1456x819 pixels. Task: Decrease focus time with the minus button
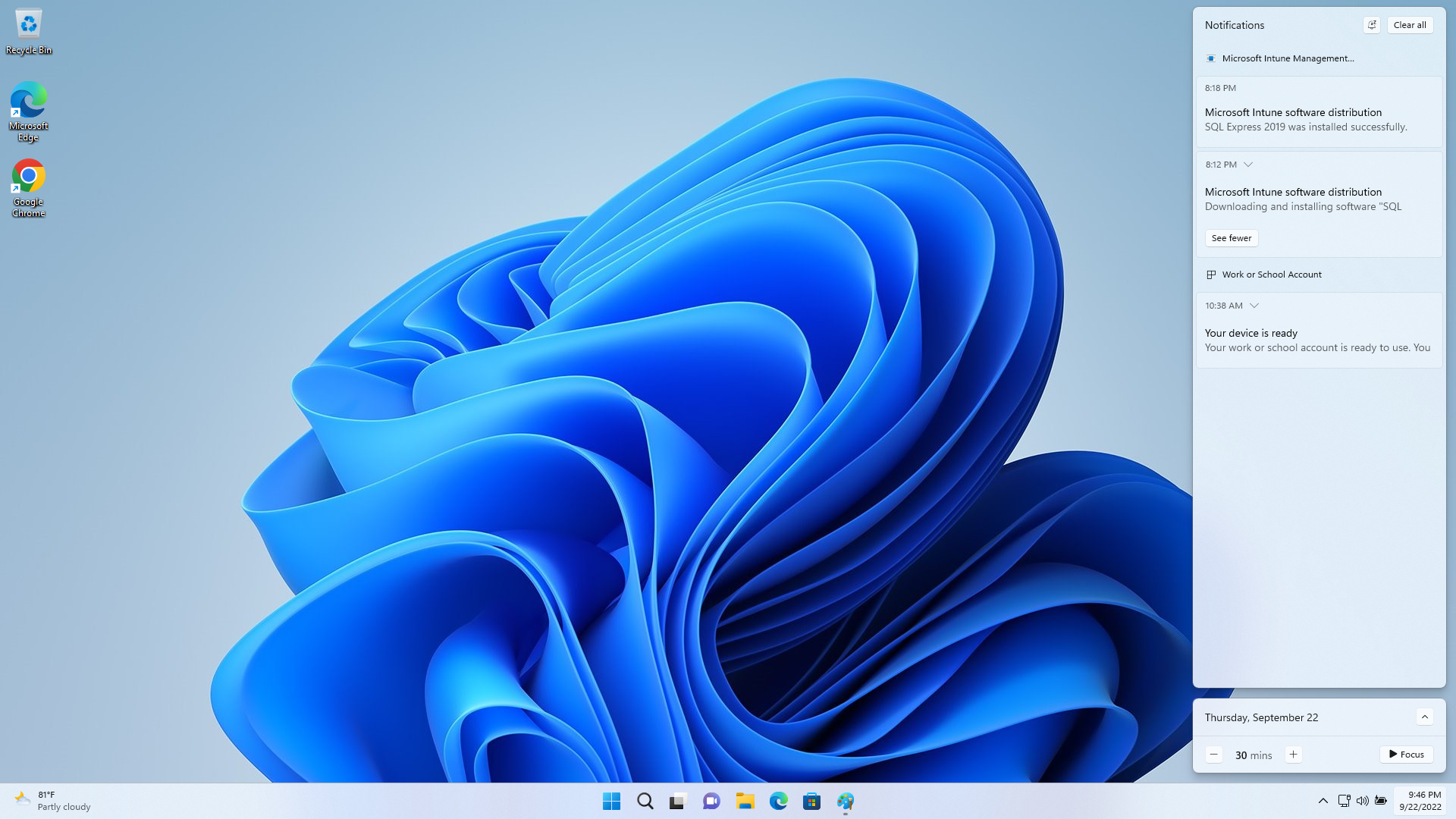click(1214, 755)
